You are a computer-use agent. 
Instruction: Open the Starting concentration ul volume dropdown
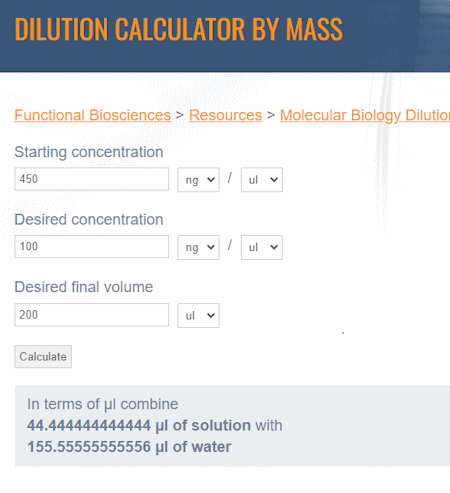tap(262, 180)
